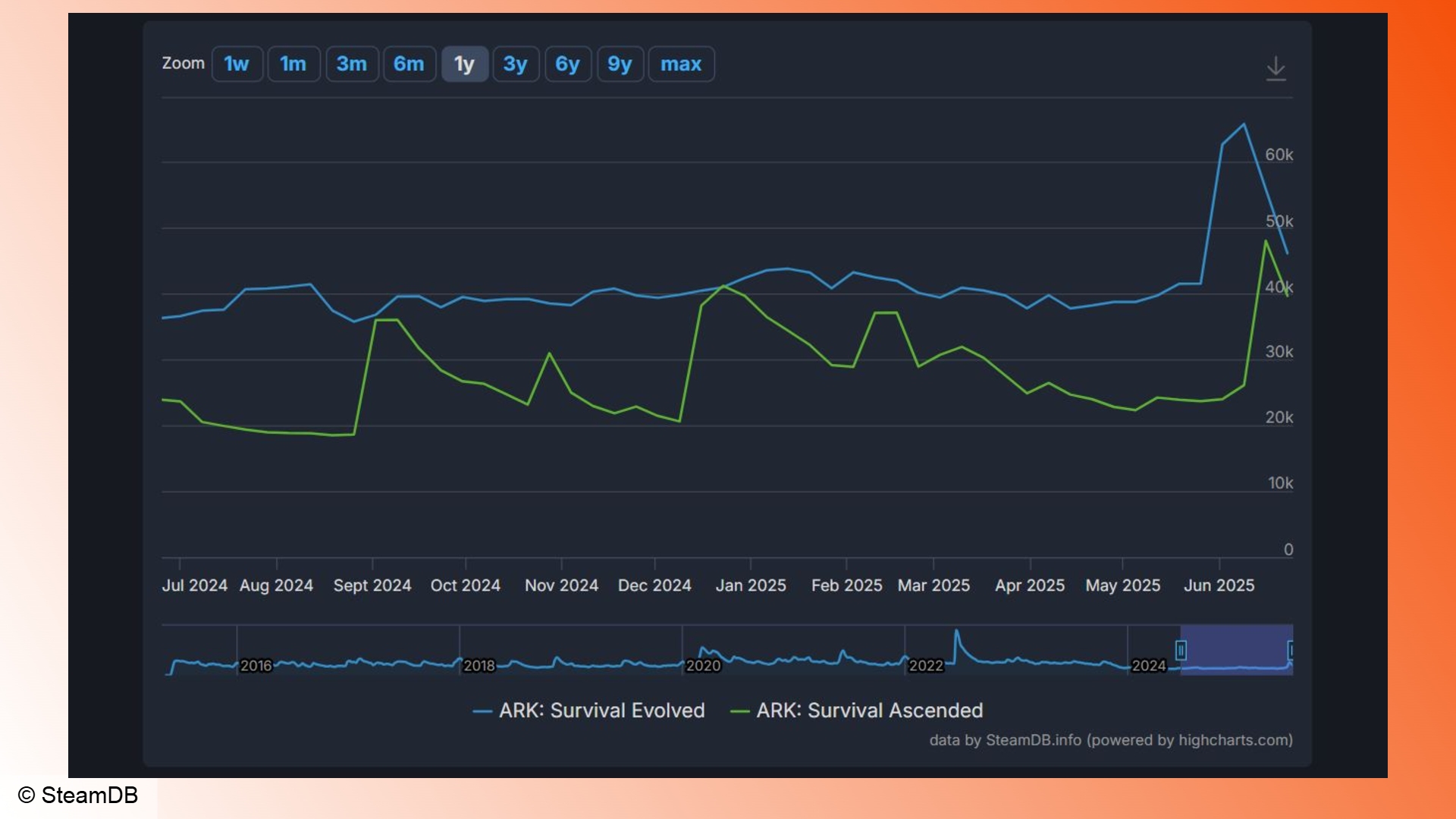Click the Sept 2024 x-axis label
The width and height of the screenshot is (1456, 819).
(x=372, y=585)
